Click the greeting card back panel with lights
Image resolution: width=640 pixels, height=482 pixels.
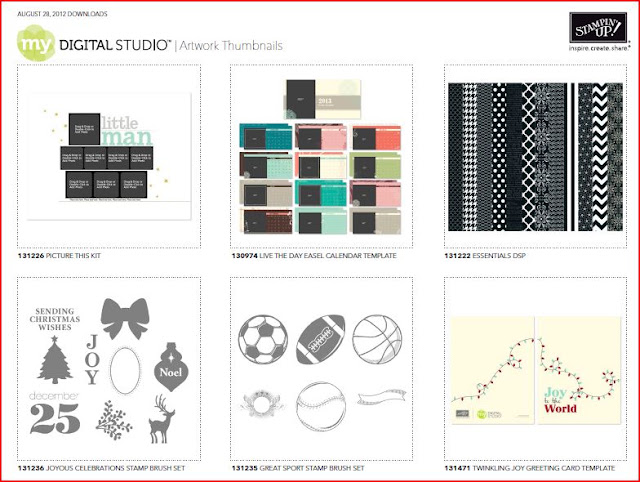tap(493, 370)
